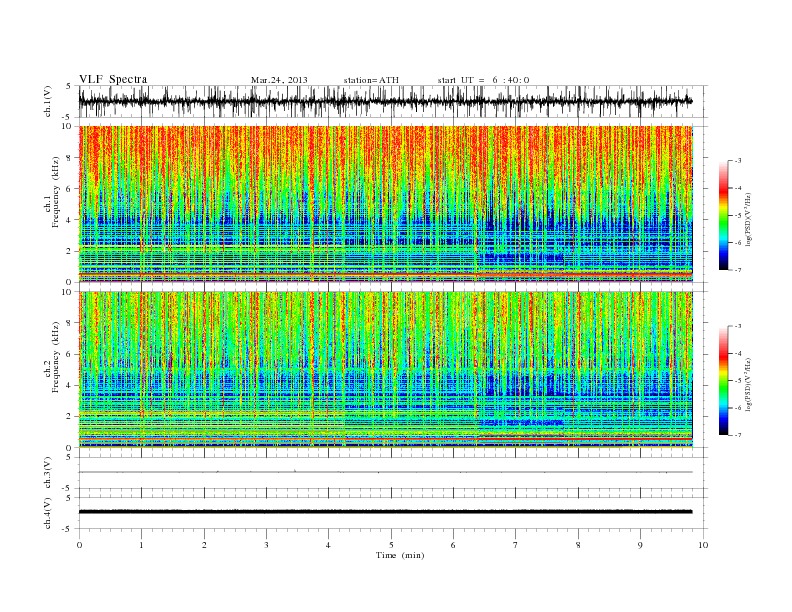Click the "ch.3(V)" axis label
This screenshot has height=612, width=792.
tap(47, 472)
